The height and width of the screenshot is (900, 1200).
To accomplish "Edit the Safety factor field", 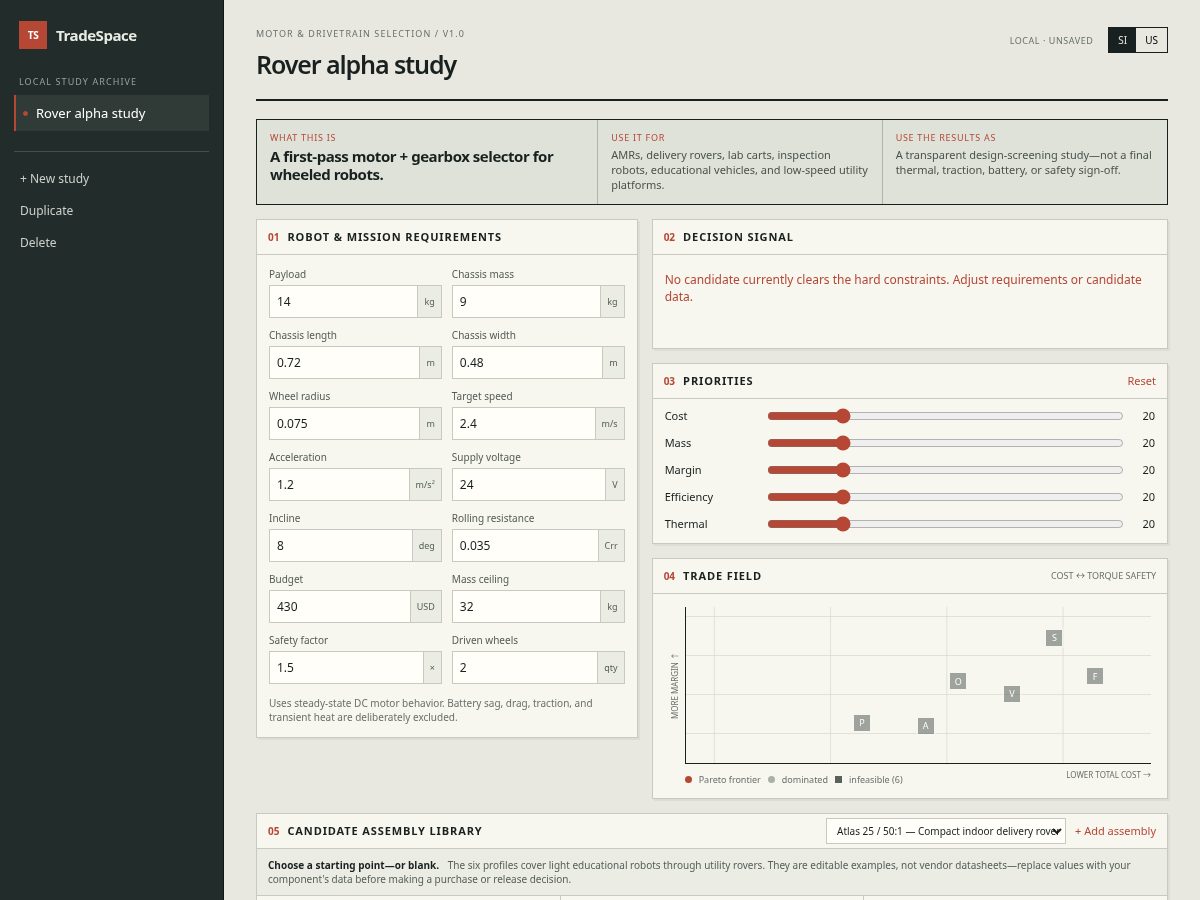I will click(x=345, y=668).
